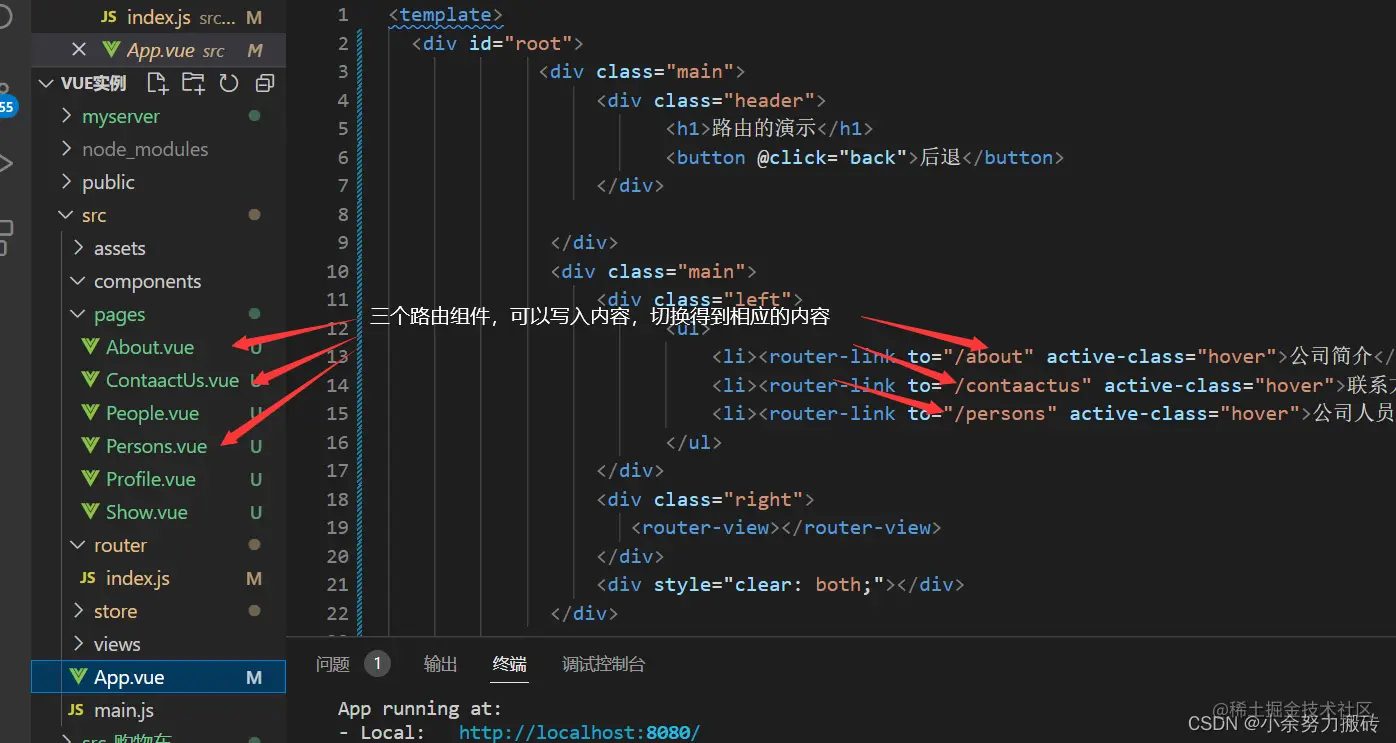Click the JS icon of router index.js
Image resolution: width=1396 pixels, height=743 pixels.
88,578
